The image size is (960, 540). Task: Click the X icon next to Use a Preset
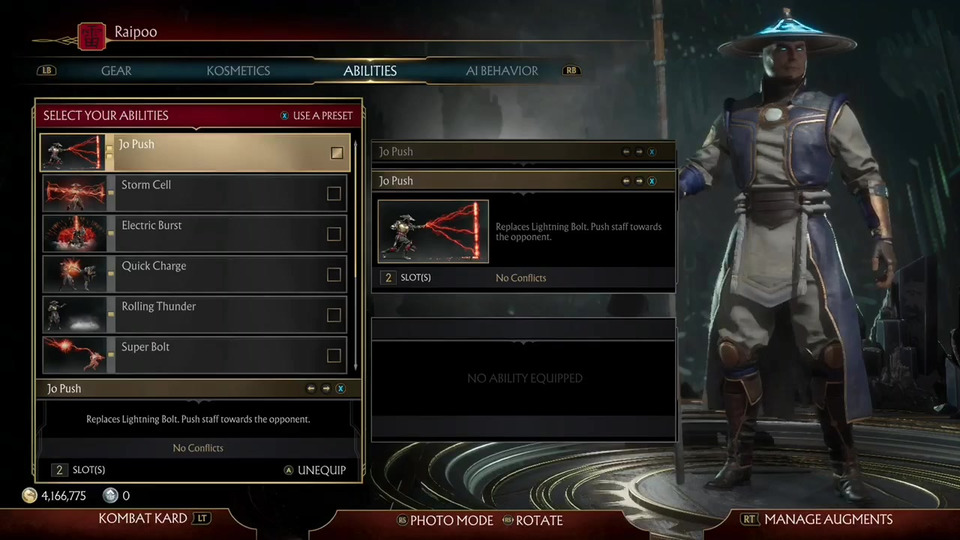[x=285, y=116]
